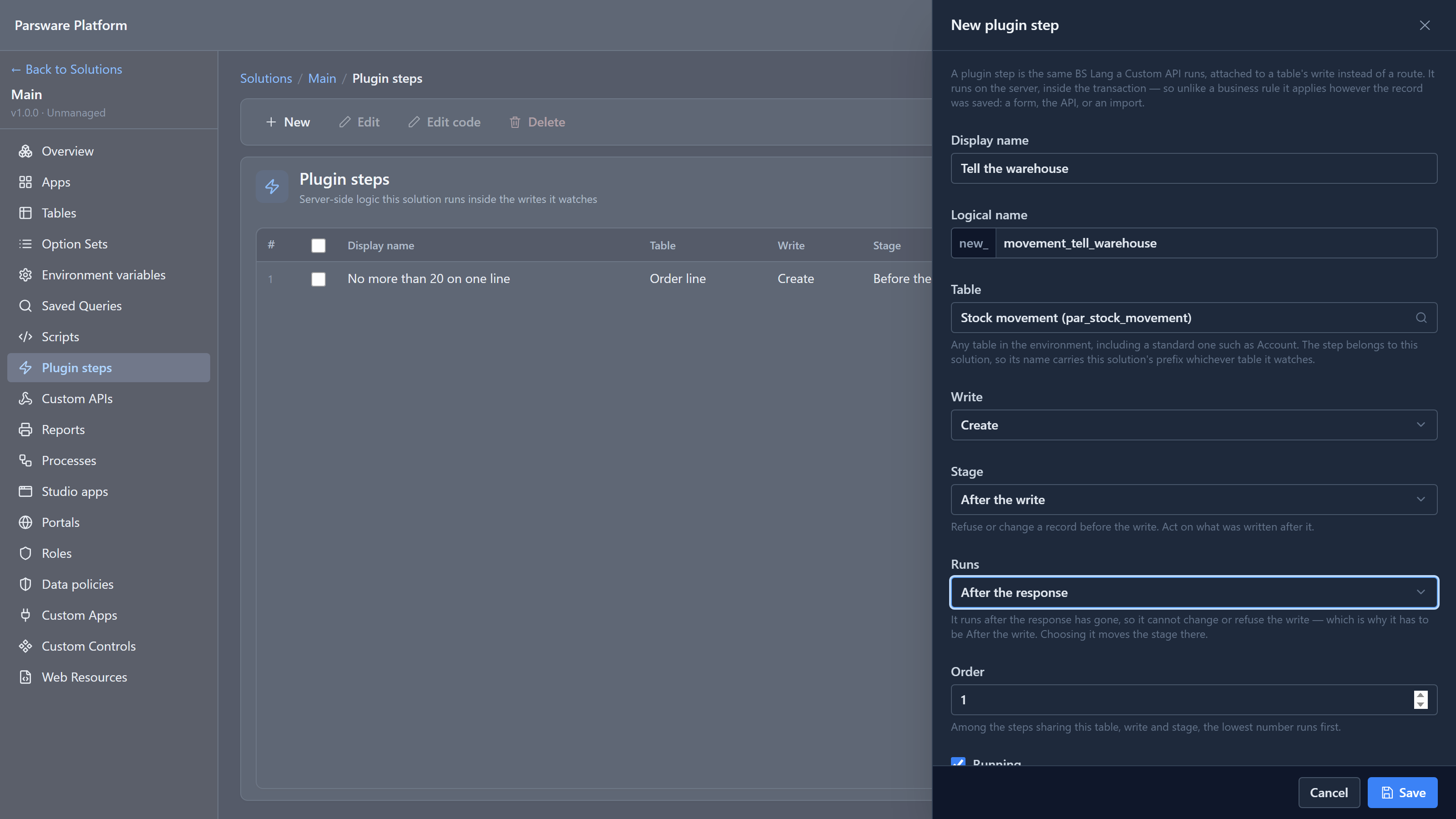Image resolution: width=1456 pixels, height=819 pixels.
Task: Click Delete in the toolbar
Action: [537, 122]
